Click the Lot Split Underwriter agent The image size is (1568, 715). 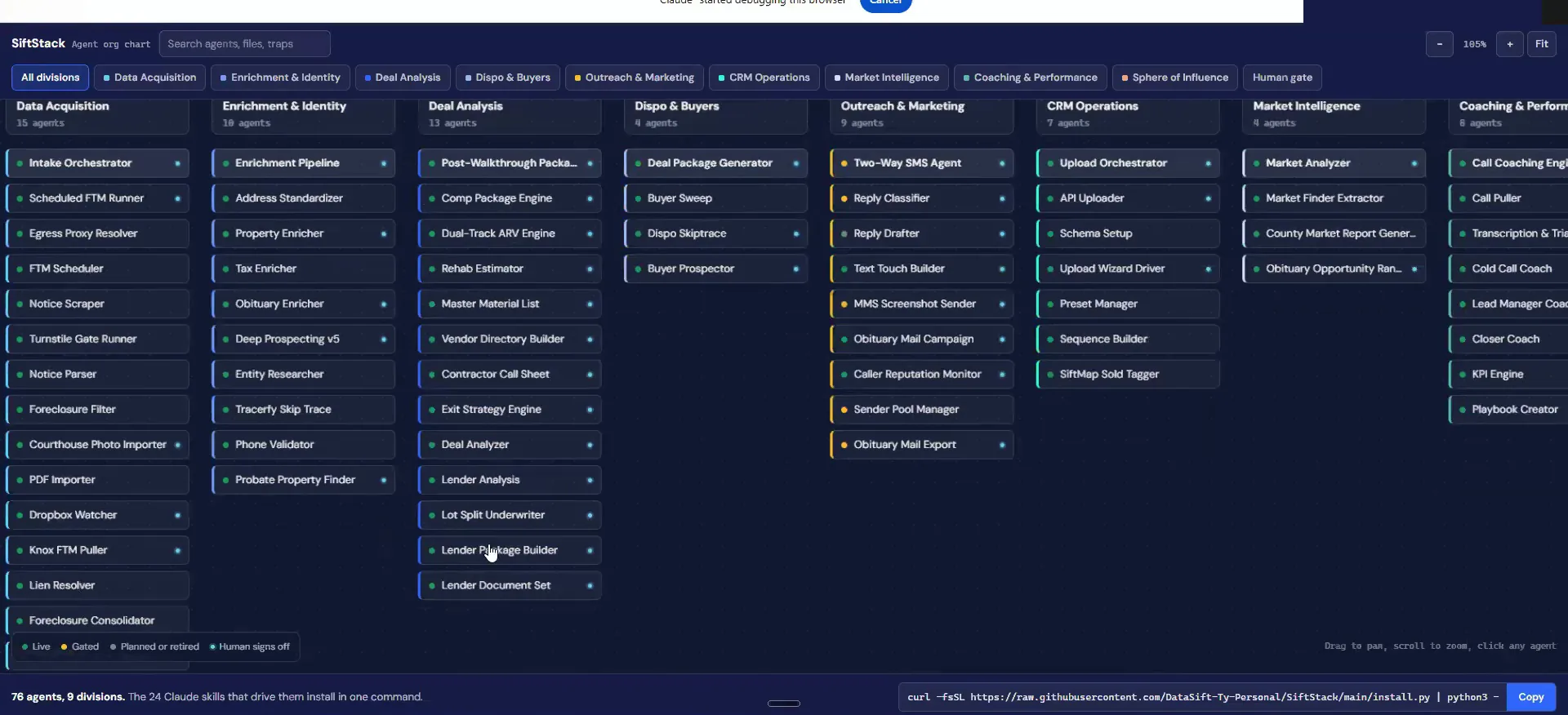coord(510,515)
